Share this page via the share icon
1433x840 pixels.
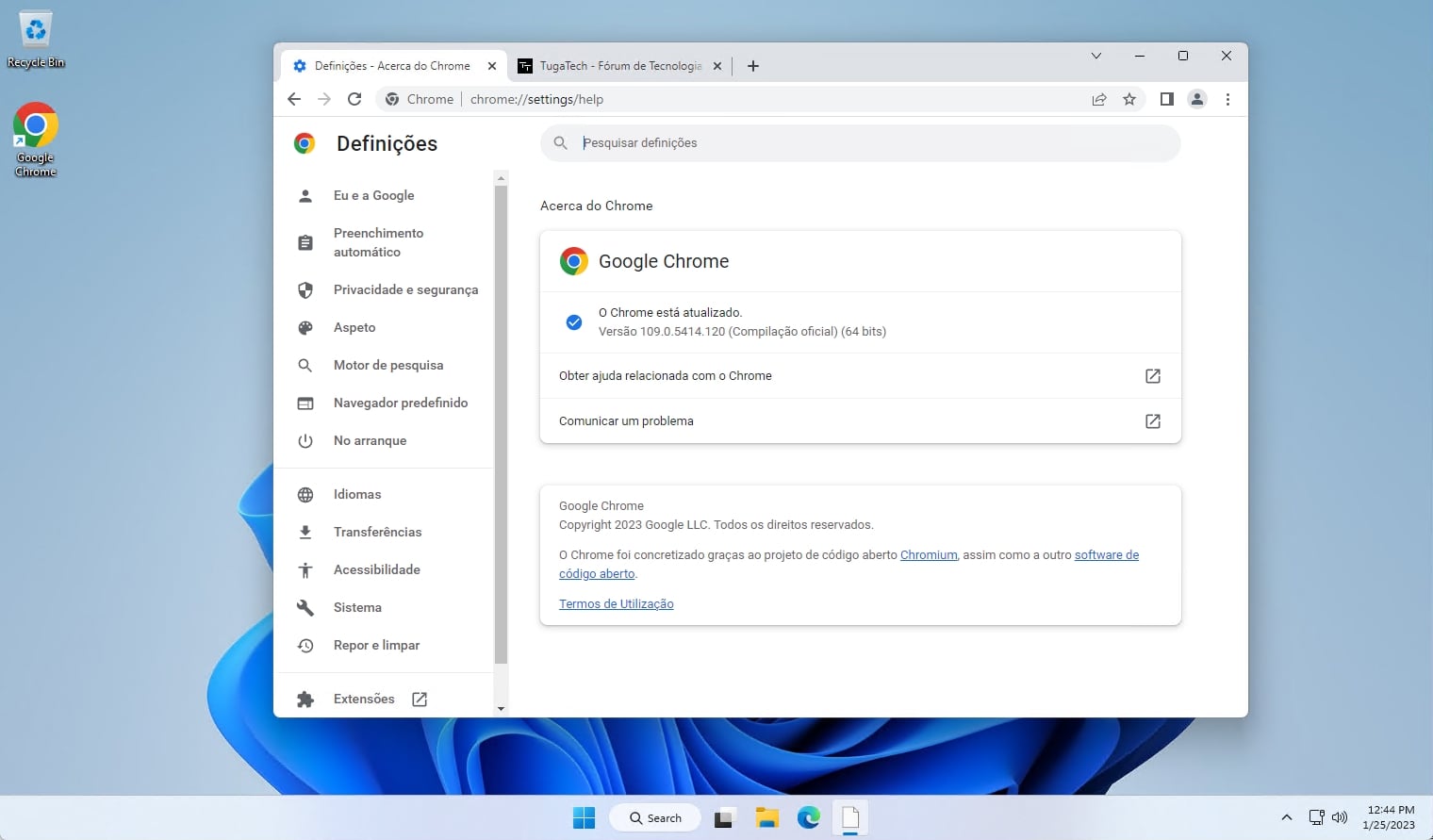click(x=1099, y=99)
